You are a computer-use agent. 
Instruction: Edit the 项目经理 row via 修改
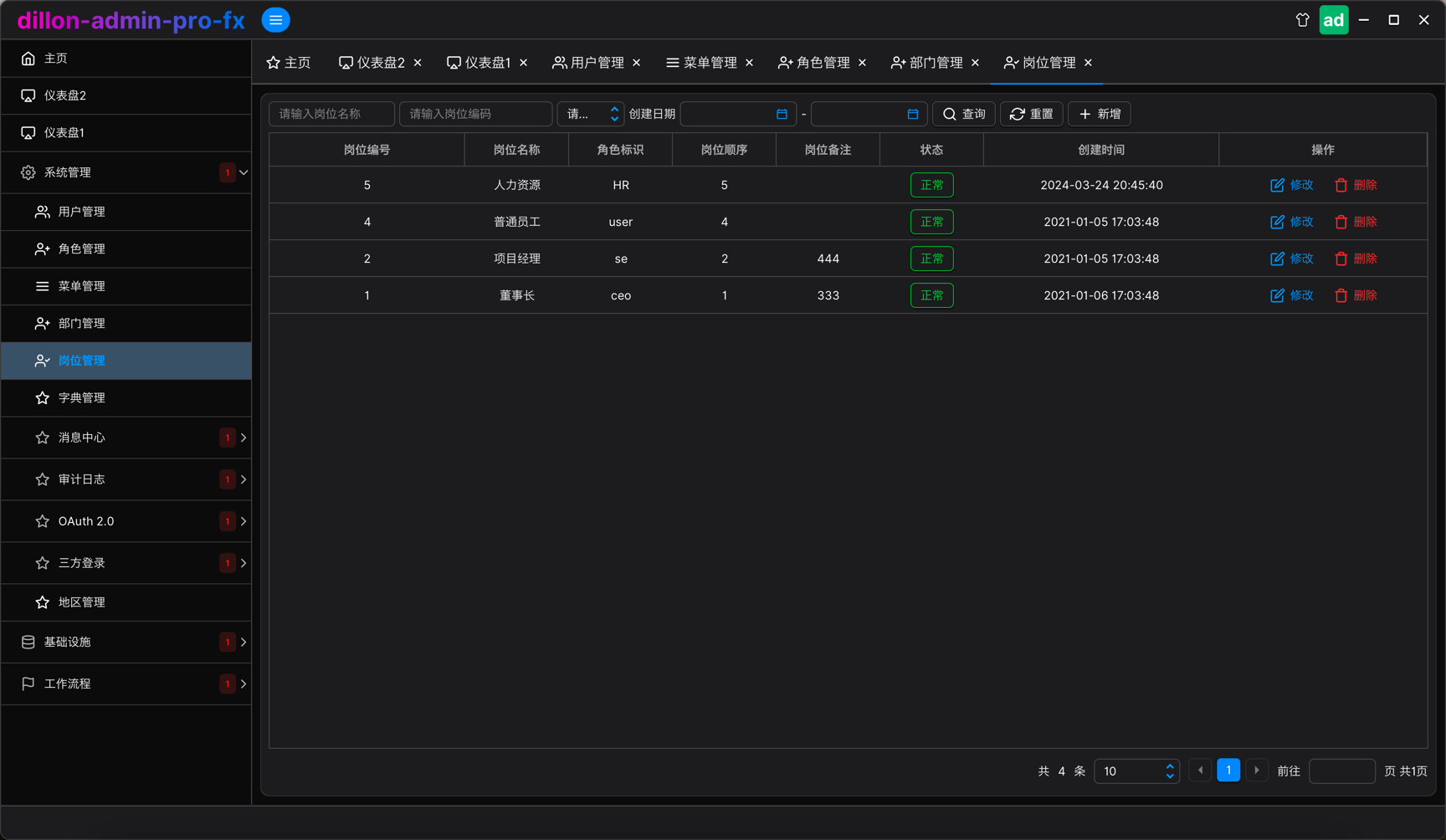[x=1292, y=259]
